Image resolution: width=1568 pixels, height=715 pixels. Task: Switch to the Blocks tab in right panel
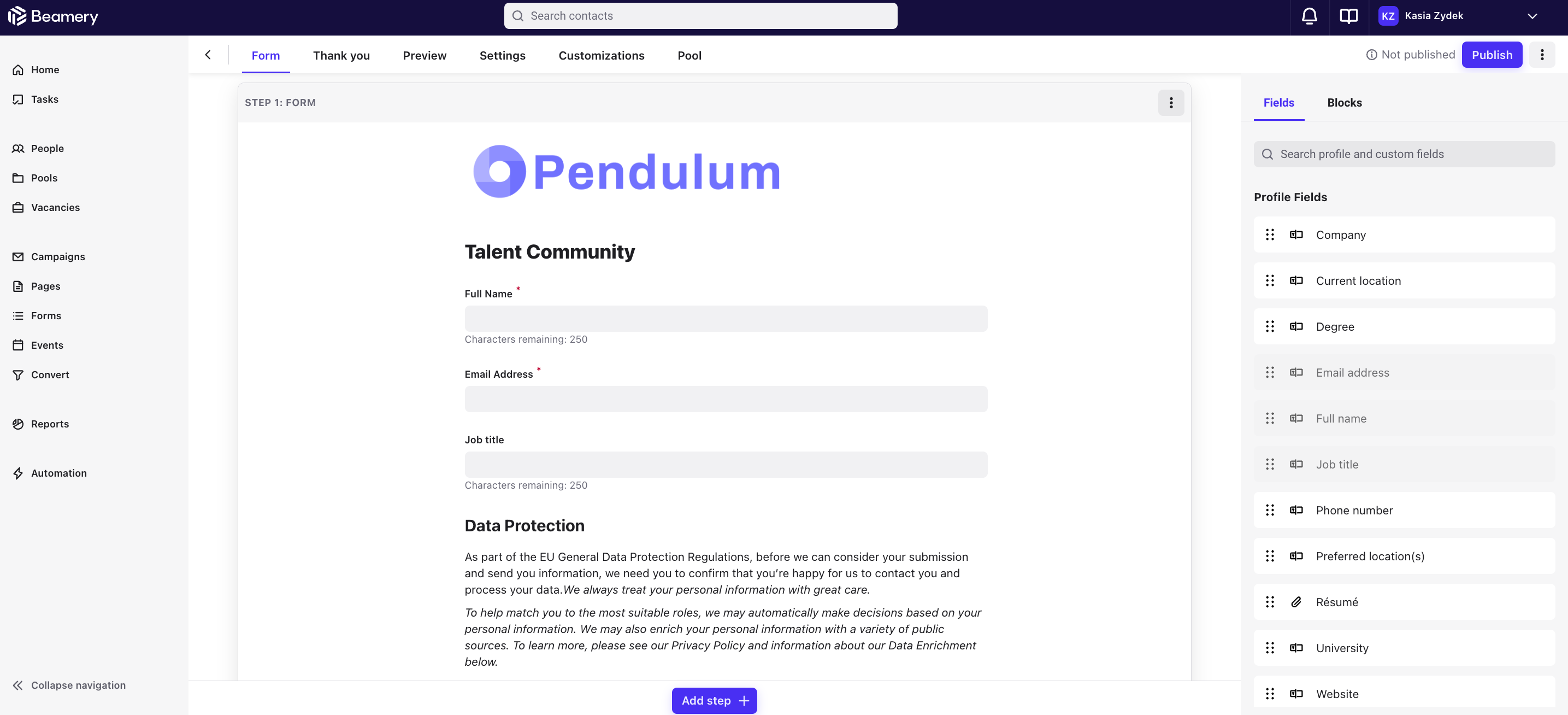(1345, 102)
